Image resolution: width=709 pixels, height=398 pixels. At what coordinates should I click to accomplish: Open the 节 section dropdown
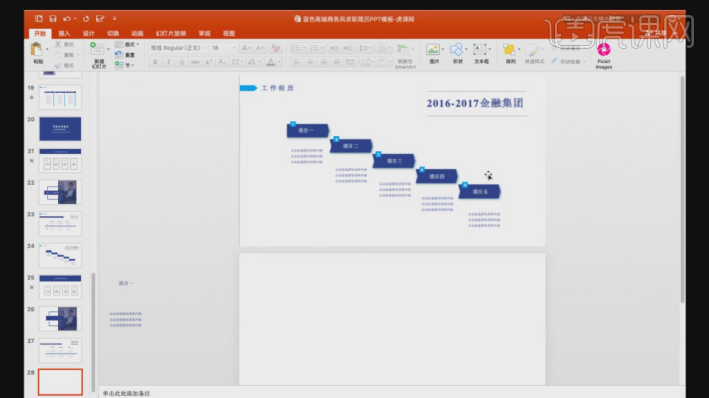click(x=125, y=65)
